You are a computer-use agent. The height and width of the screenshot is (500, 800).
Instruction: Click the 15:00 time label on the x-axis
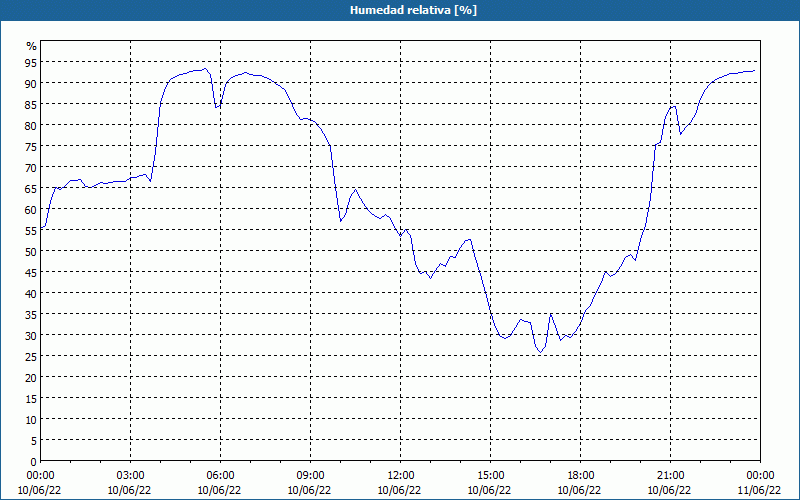tap(490, 476)
